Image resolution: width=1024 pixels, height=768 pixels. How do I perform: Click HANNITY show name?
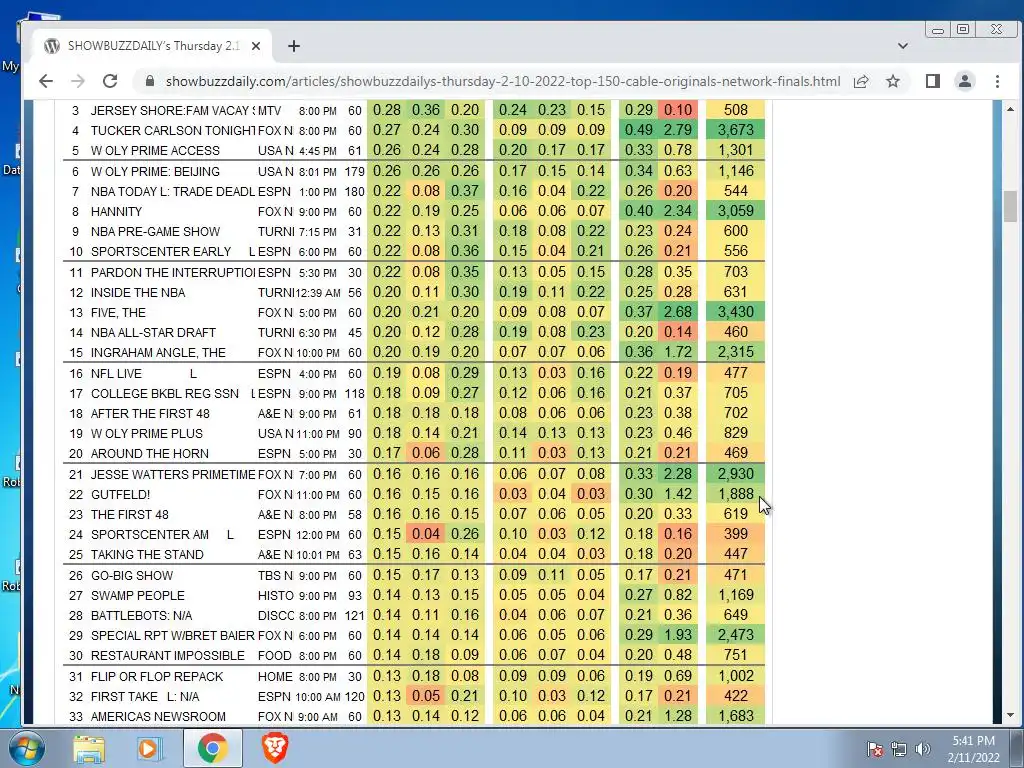click(116, 212)
